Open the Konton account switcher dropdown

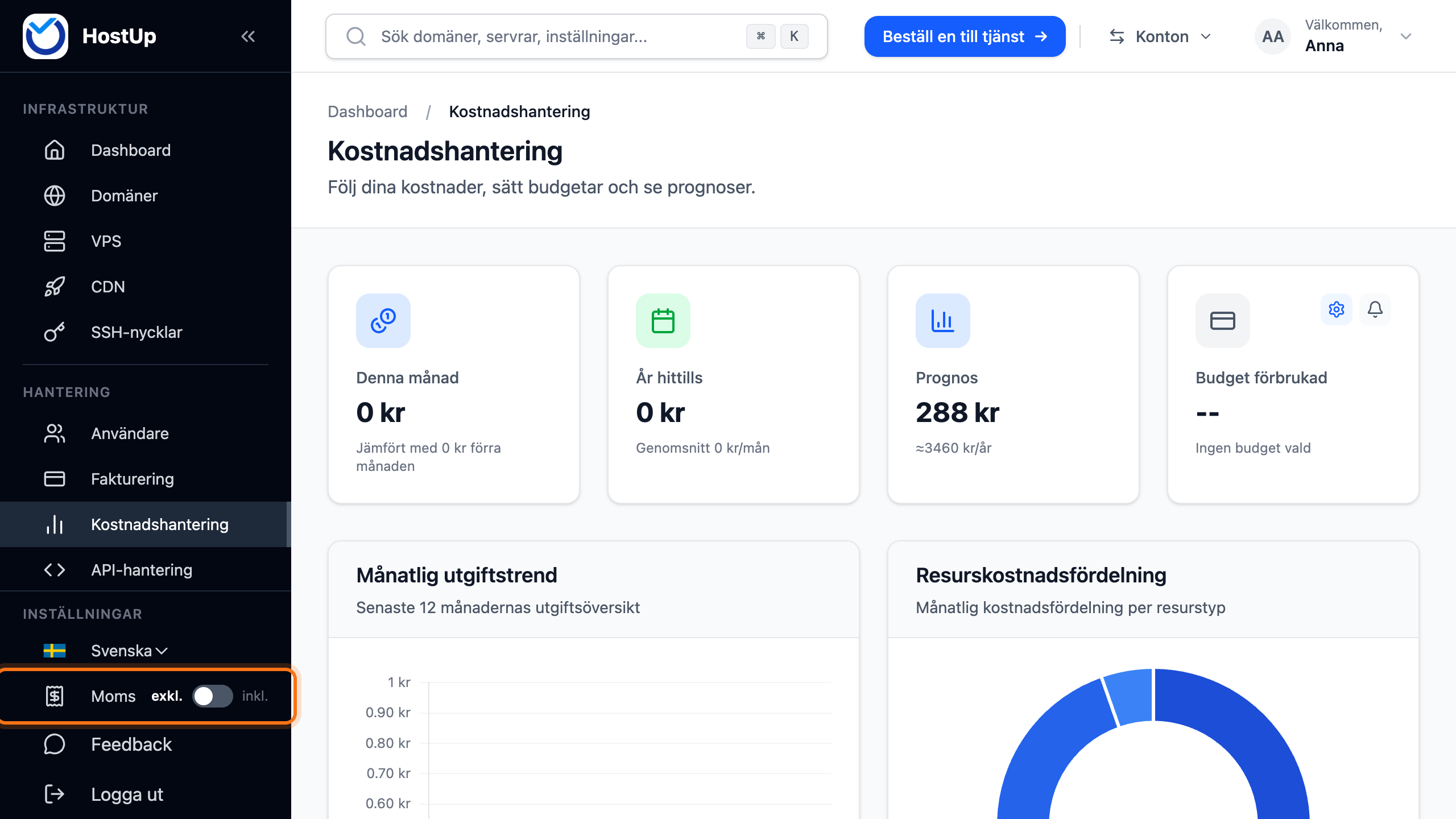pyautogui.click(x=1161, y=36)
